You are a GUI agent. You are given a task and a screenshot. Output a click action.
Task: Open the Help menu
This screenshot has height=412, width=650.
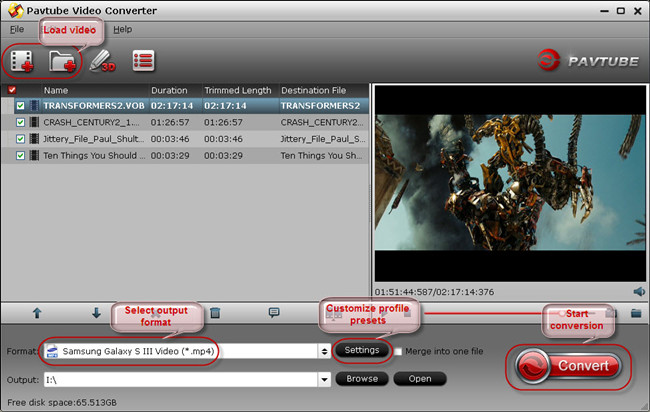123,29
